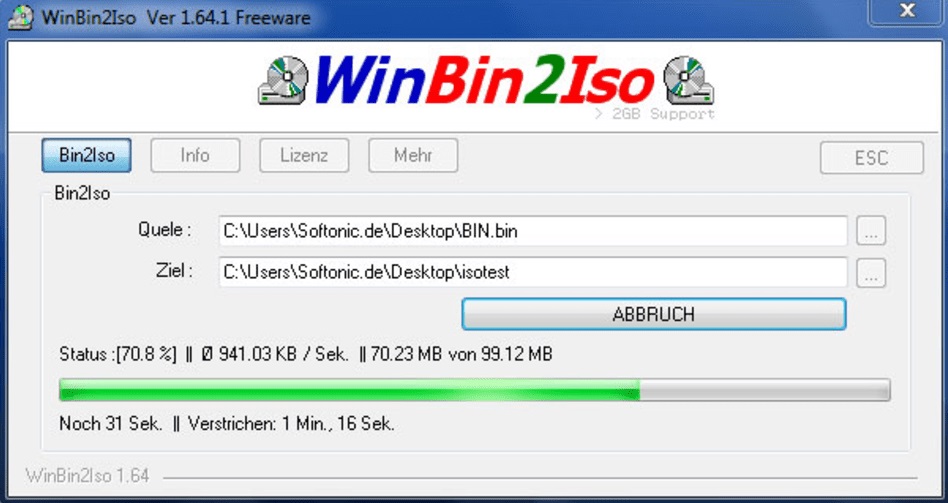Switch to the Bin2Iso tab
Viewport: 948px width, 503px height.
[86, 155]
